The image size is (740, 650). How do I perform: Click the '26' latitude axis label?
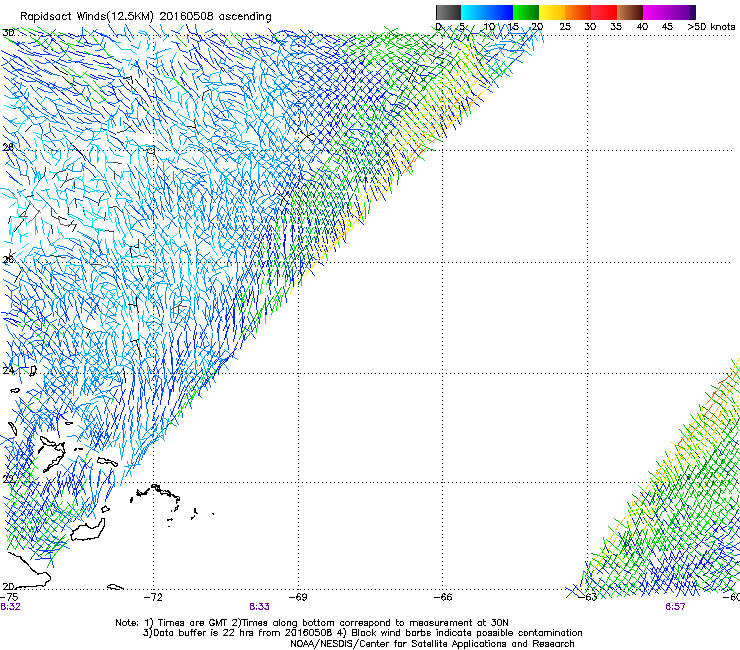point(8,260)
